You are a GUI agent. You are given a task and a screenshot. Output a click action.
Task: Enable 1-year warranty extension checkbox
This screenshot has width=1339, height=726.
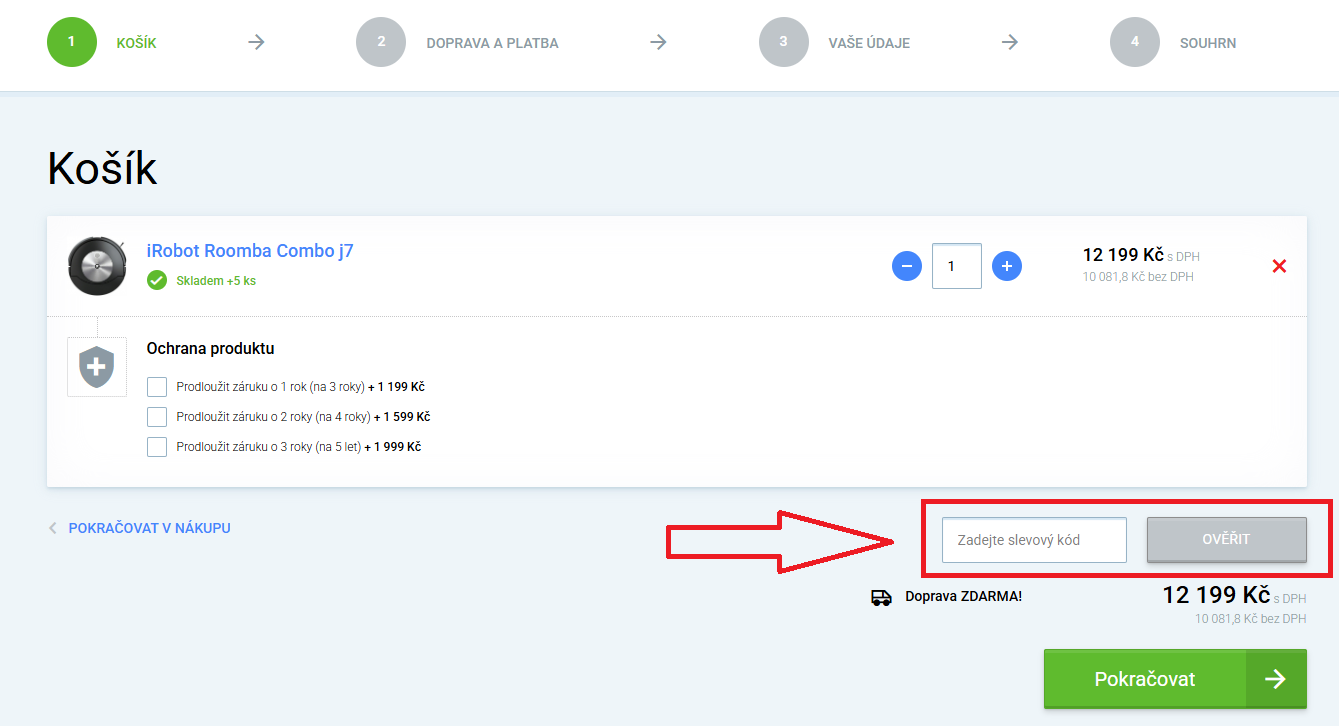157,387
